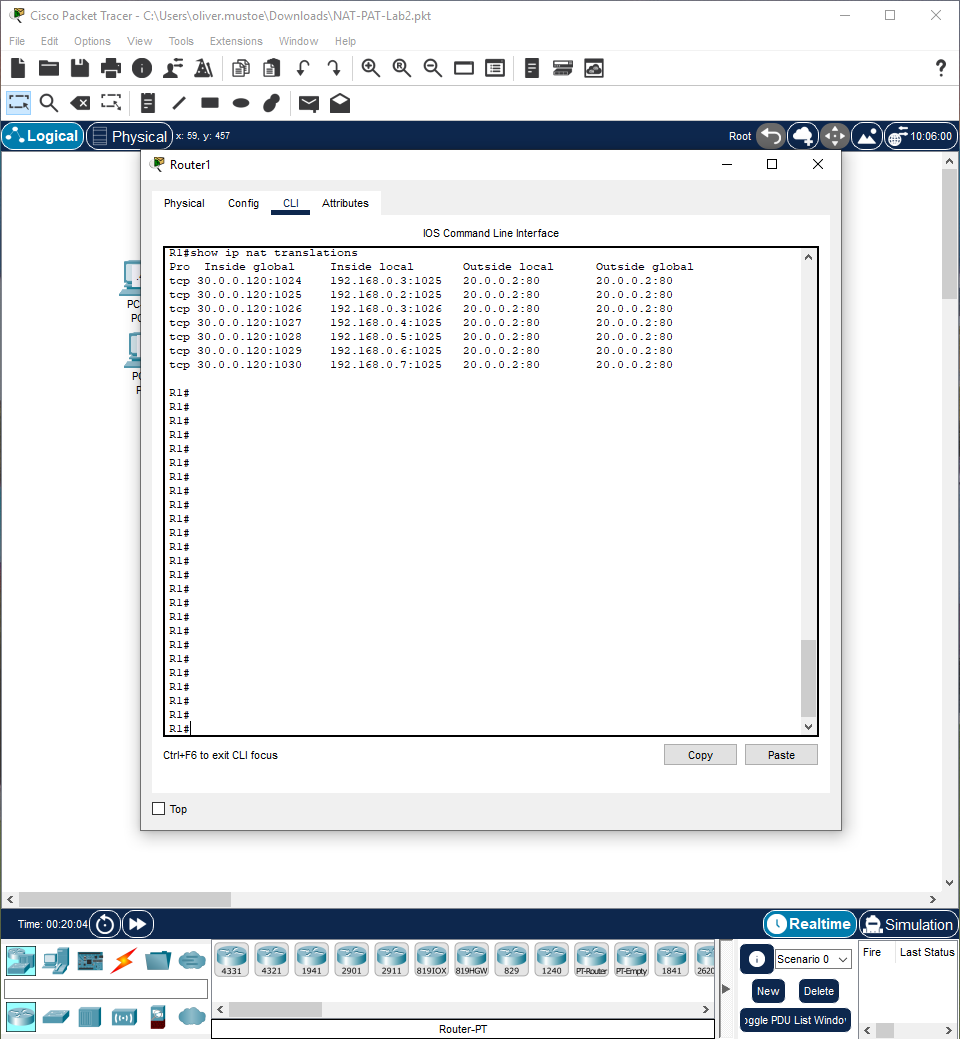960x1039 pixels.
Task: Add a Simple PDU envelope
Action: pyautogui.click(x=309, y=103)
